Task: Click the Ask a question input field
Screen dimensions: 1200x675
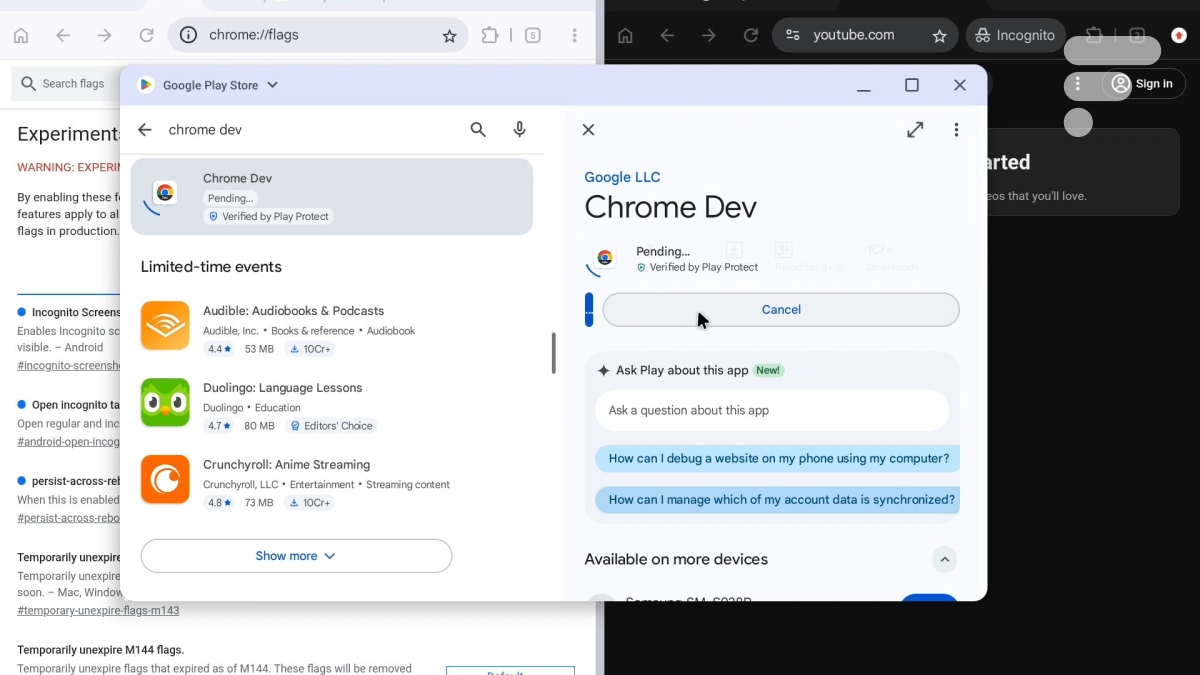Action: tap(771, 411)
